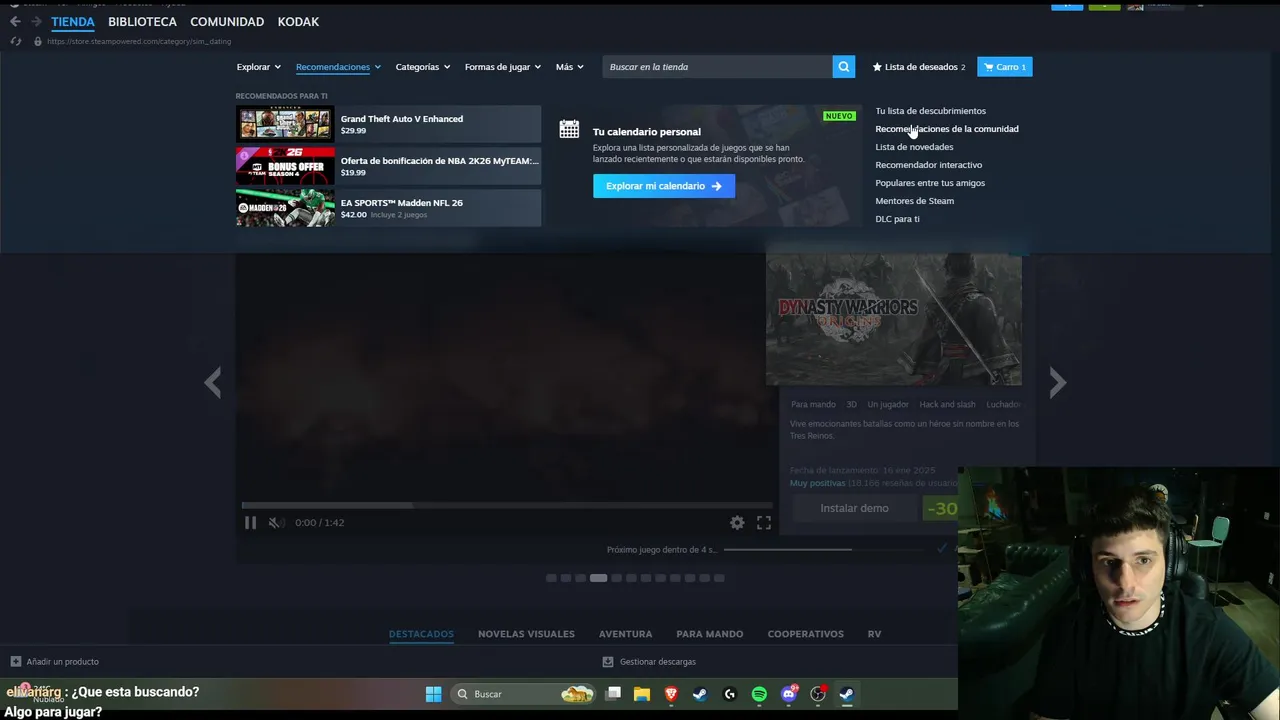Click the Instalar demo button
1280x720 pixels.
(x=854, y=508)
